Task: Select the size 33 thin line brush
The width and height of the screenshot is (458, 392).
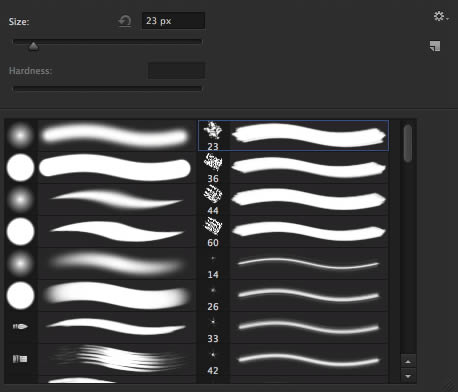Action: point(293,327)
